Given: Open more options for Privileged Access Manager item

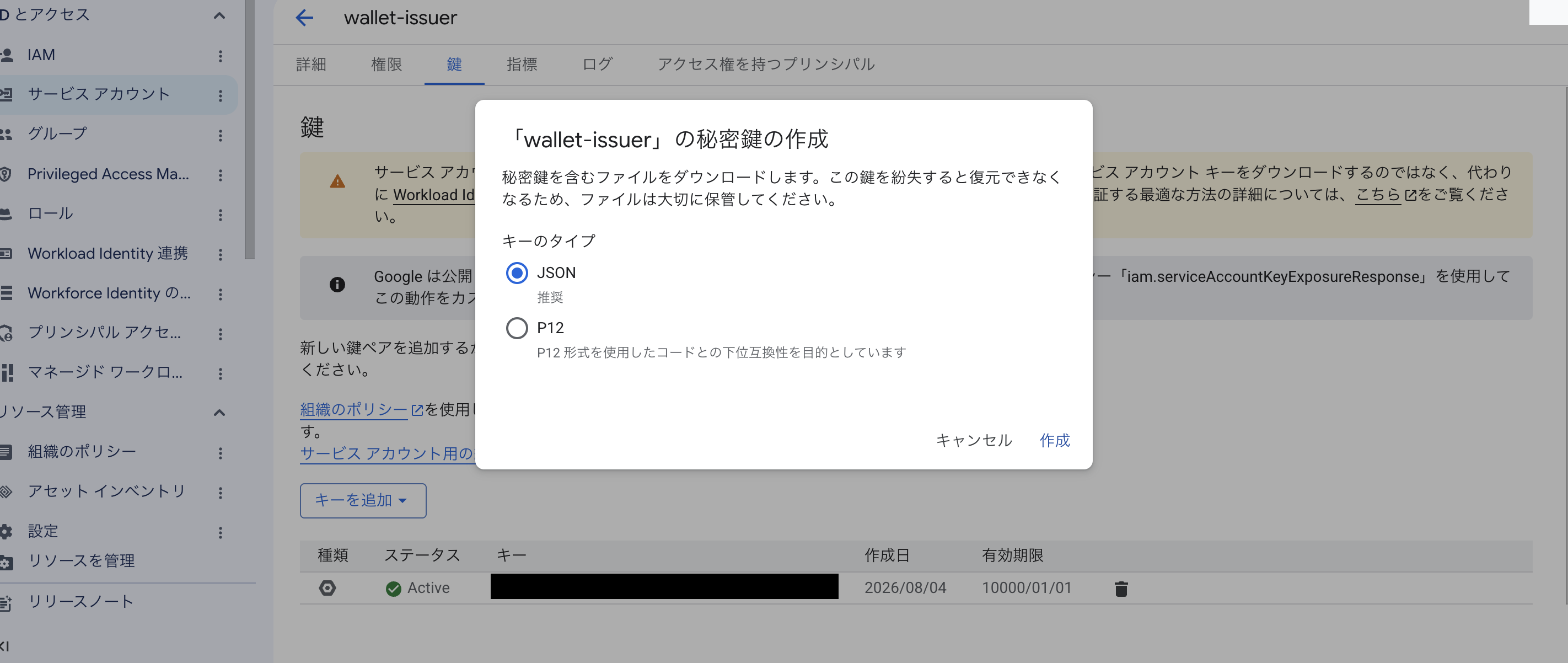Looking at the screenshot, I should click(221, 175).
